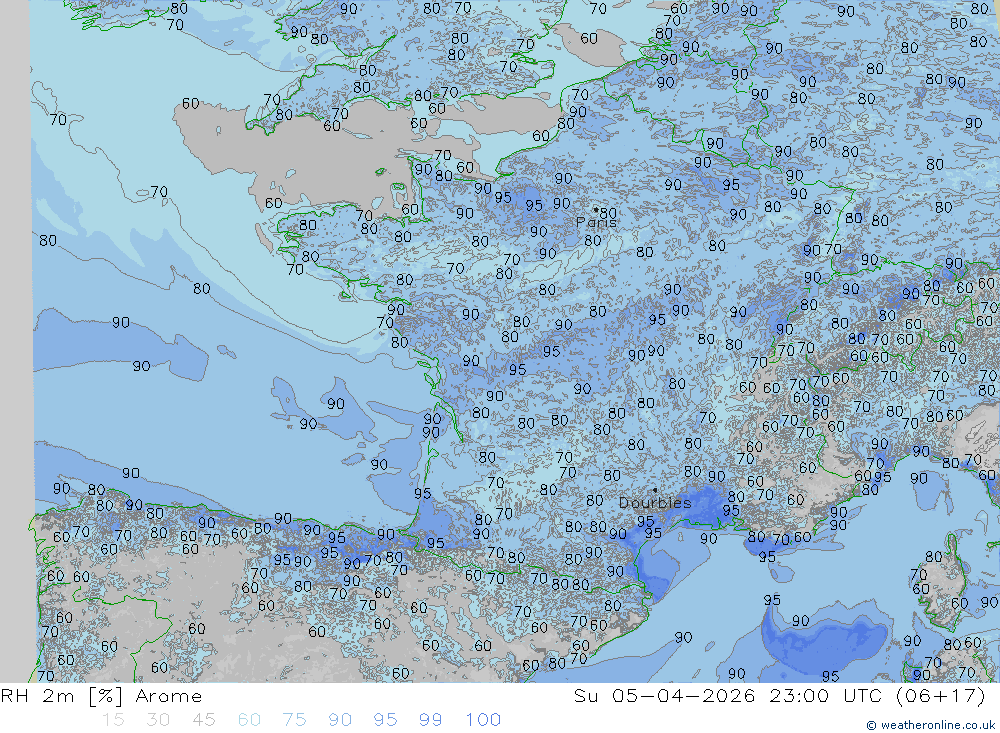The width and height of the screenshot is (1000, 733).
Task: Click legend value 30
Action: tap(158, 720)
